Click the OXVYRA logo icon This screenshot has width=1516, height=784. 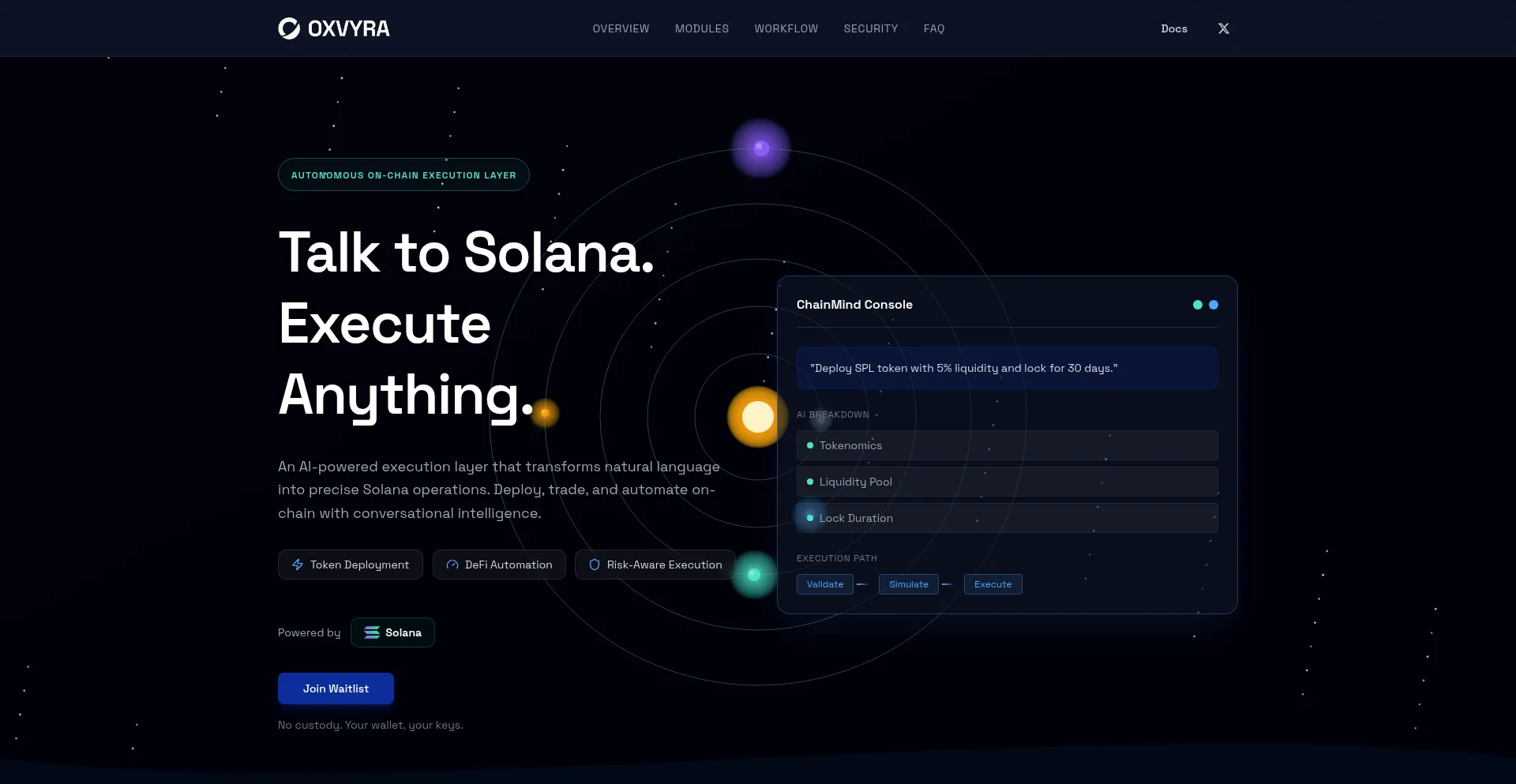pyautogui.click(x=289, y=28)
